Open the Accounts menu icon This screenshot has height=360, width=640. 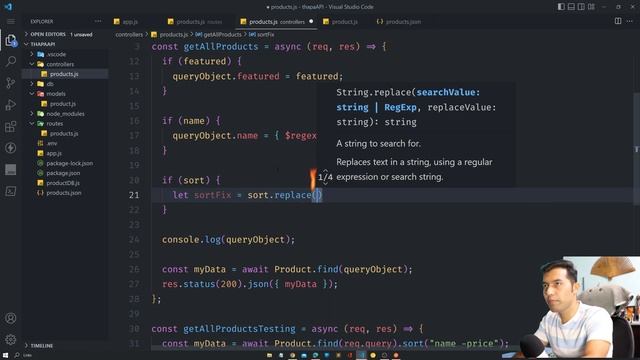11,318
